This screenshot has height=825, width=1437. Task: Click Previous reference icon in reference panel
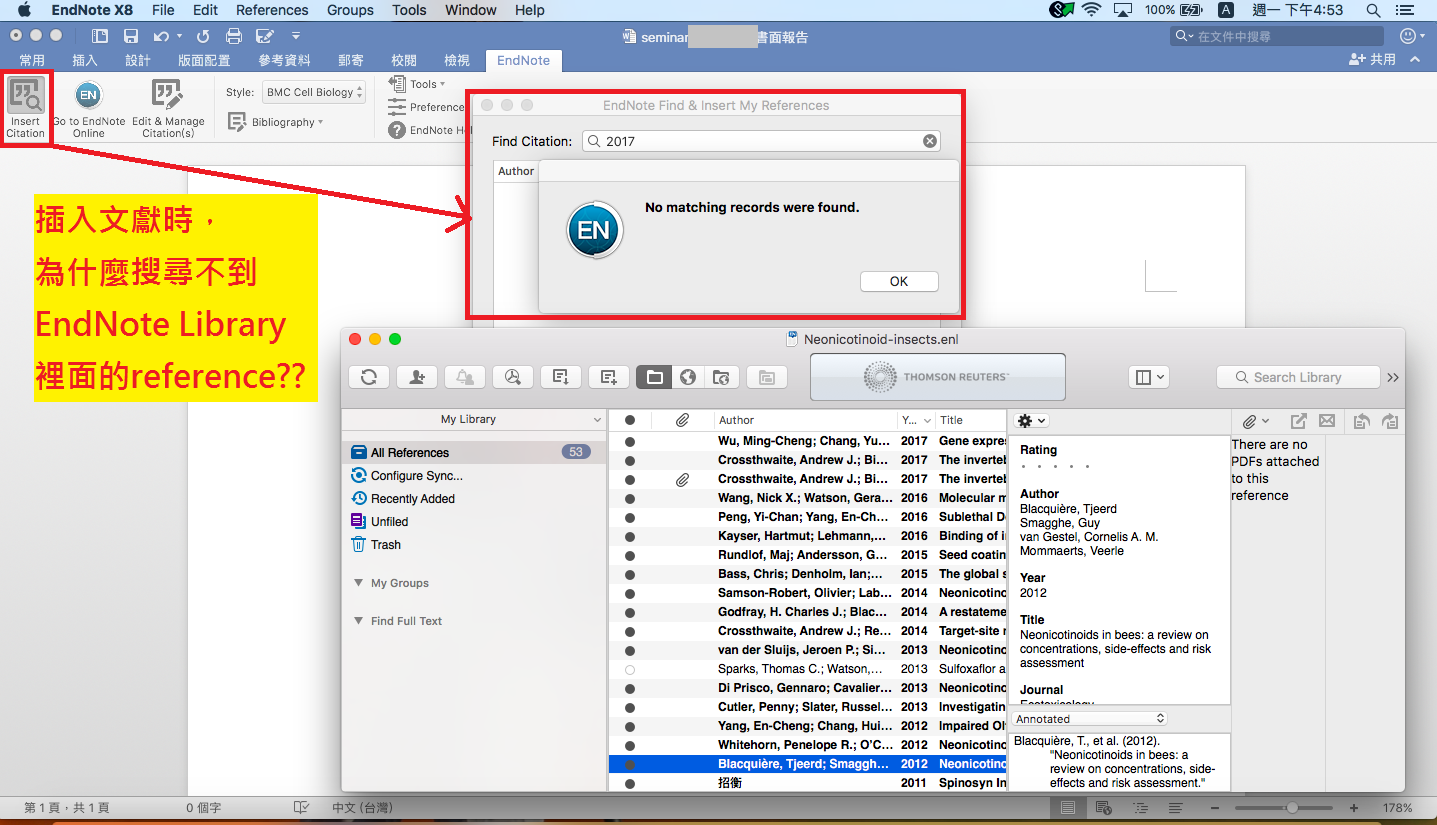click(1361, 421)
